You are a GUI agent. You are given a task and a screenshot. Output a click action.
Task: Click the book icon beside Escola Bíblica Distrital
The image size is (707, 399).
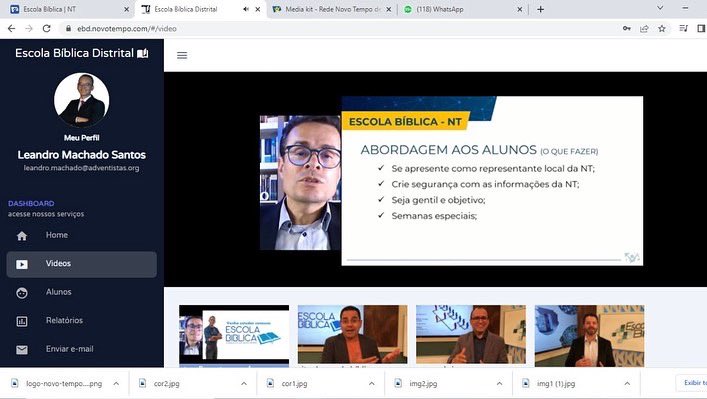point(142,53)
